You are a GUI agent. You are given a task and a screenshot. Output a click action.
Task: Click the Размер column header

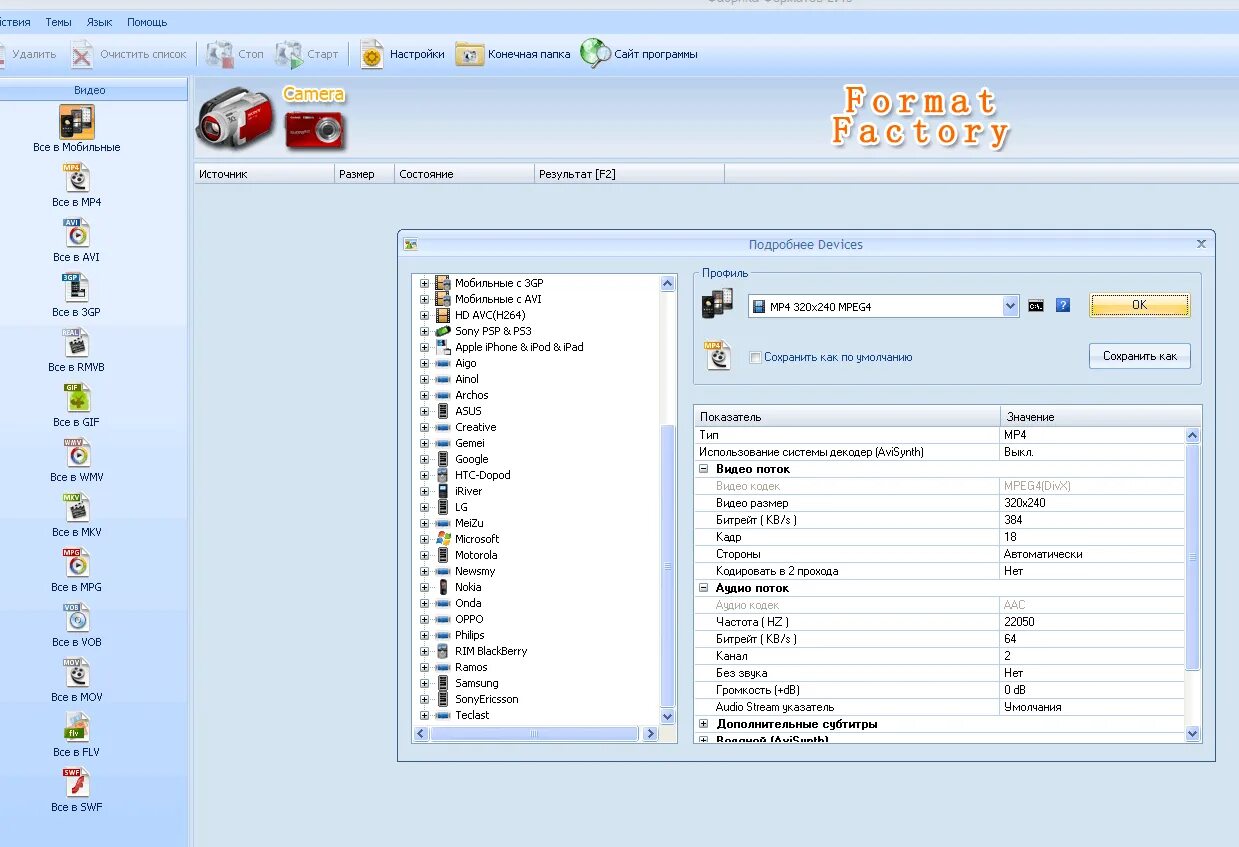click(x=365, y=174)
